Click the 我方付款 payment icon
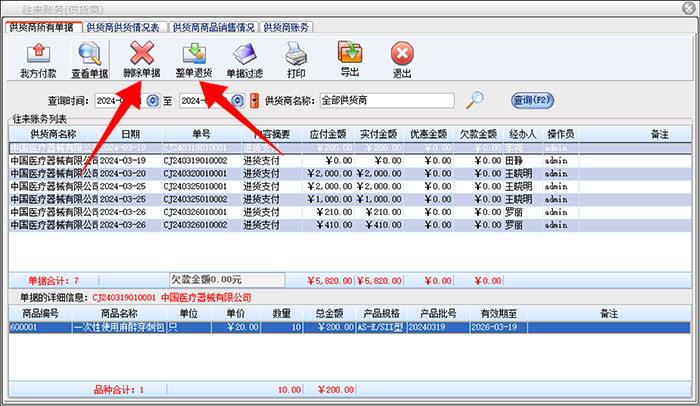This screenshot has height=406, width=700. [38, 58]
